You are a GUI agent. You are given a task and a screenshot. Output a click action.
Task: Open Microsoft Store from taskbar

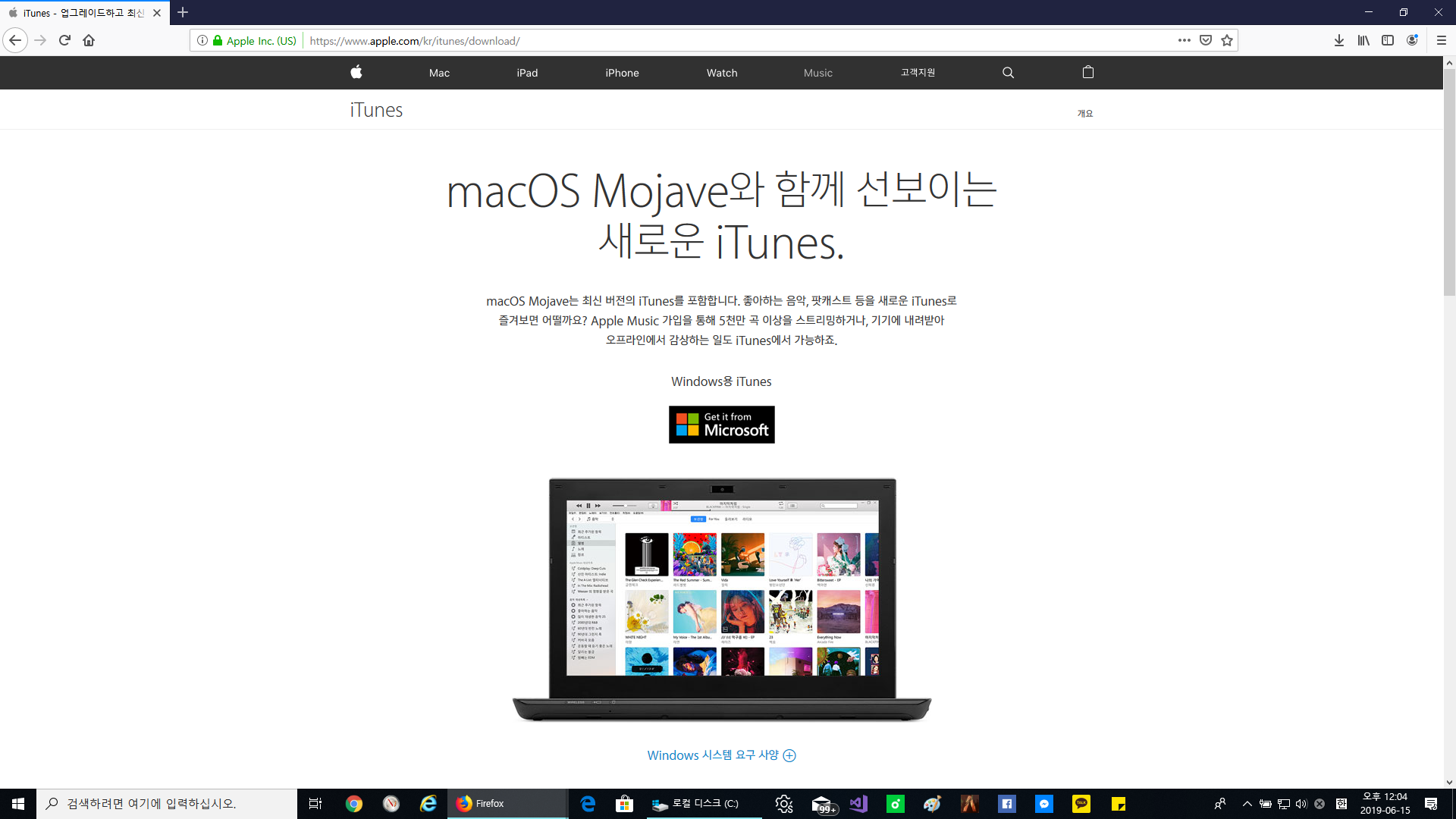(624, 804)
